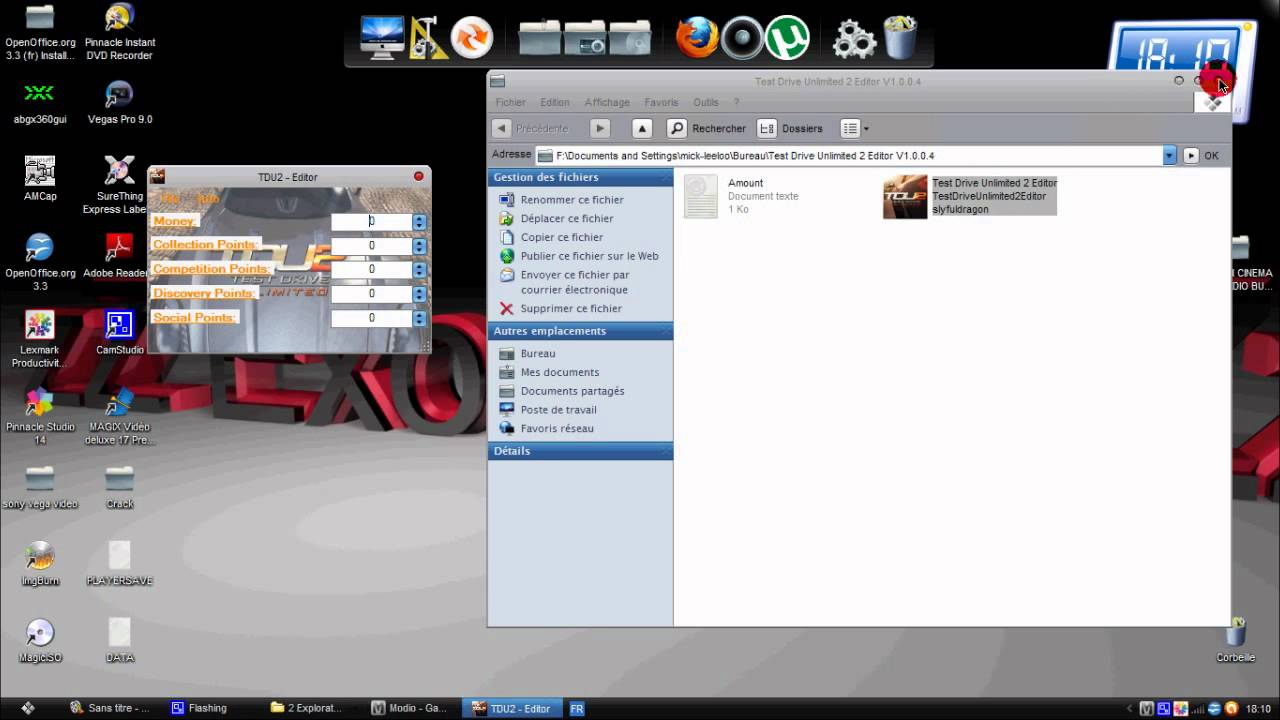
Task: Click the Competition Points spinner arrows
Action: click(x=419, y=270)
